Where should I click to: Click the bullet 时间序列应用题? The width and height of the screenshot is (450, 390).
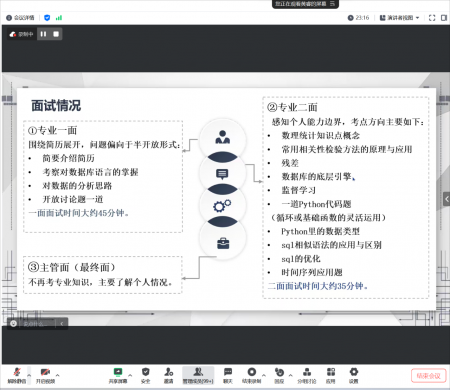(312, 272)
